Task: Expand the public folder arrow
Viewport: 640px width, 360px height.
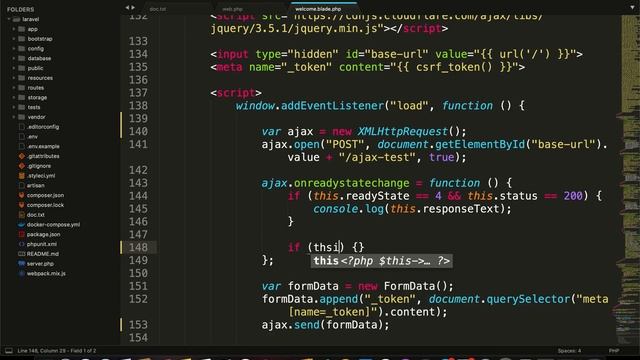Action: (14, 68)
